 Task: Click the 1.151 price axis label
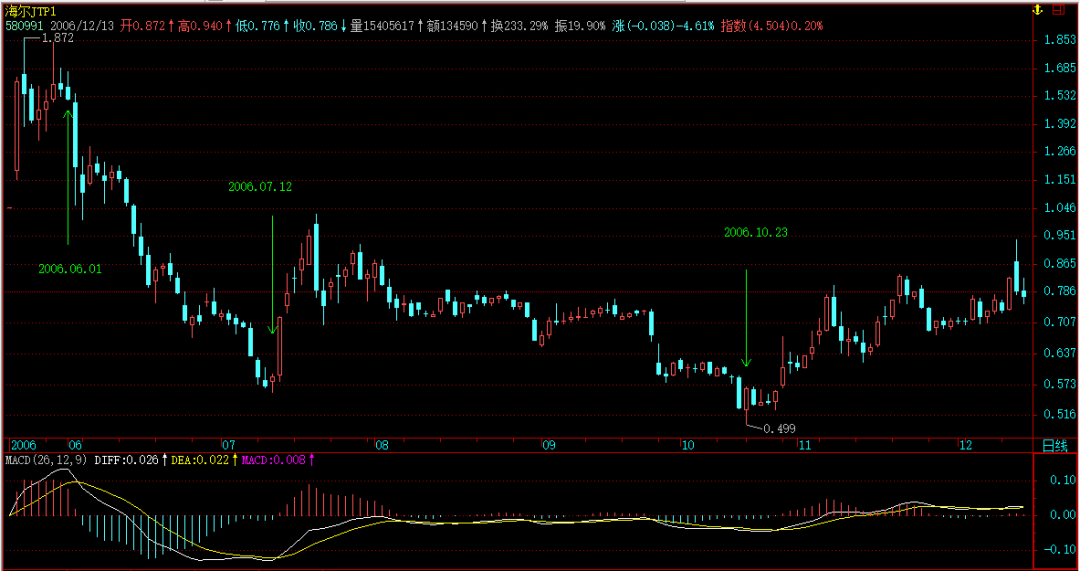(1061, 179)
